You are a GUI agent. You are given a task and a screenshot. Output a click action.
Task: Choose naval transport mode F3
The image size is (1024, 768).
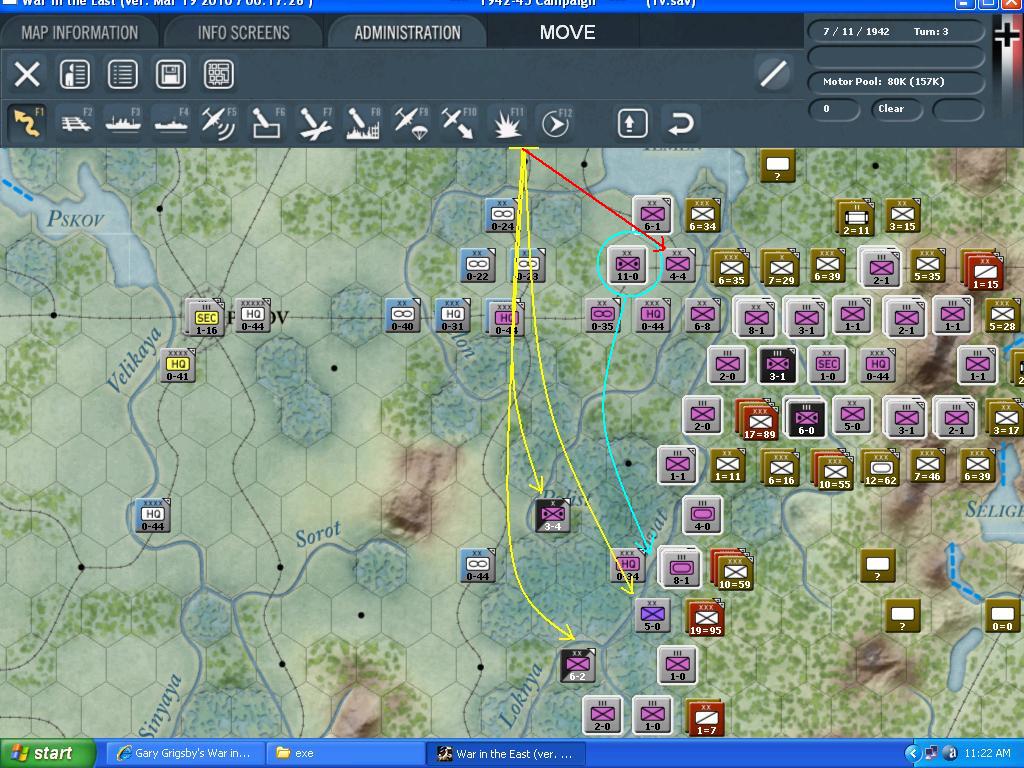tap(123, 122)
